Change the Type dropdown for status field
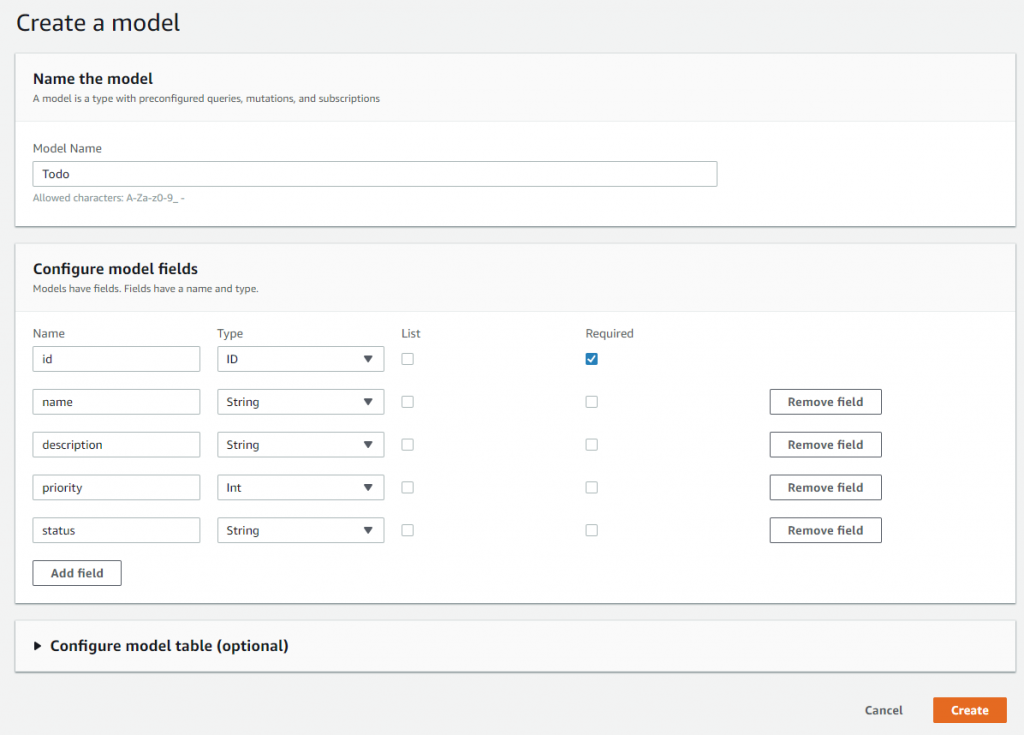Image resolution: width=1024 pixels, height=735 pixels. [x=300, y=531]
